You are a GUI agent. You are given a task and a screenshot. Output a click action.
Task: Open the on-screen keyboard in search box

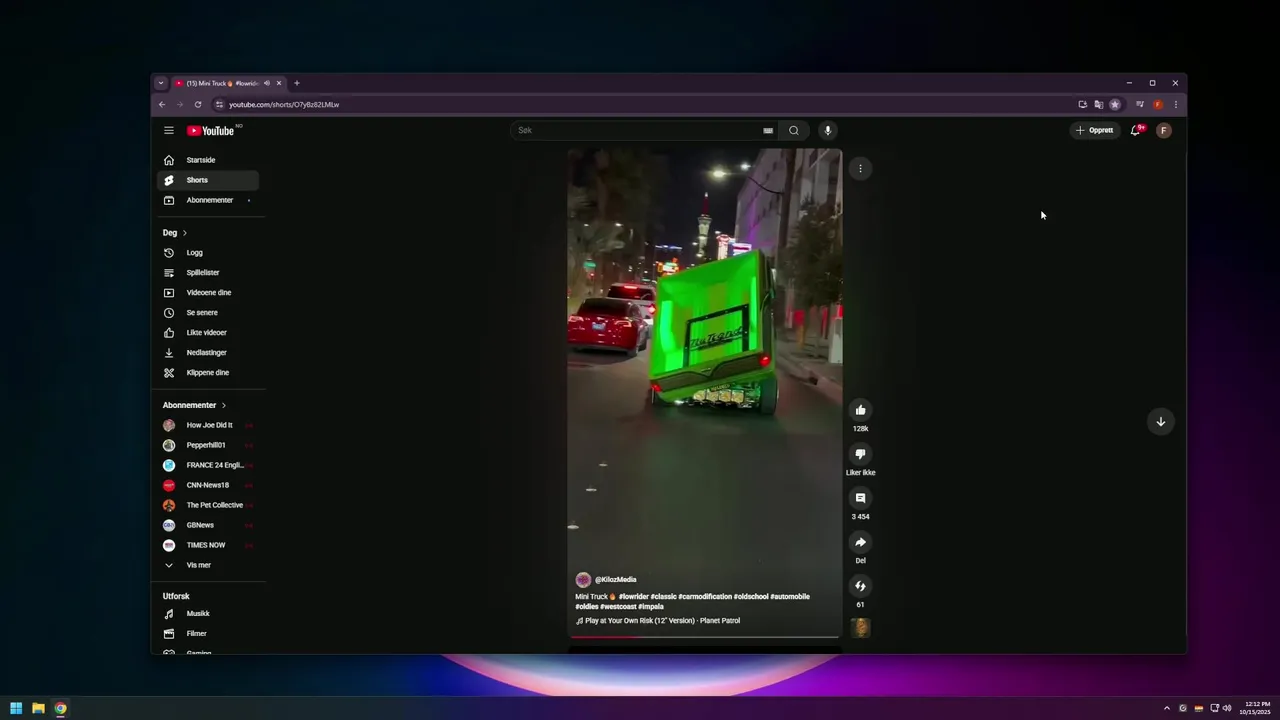(x=768, y=130)
